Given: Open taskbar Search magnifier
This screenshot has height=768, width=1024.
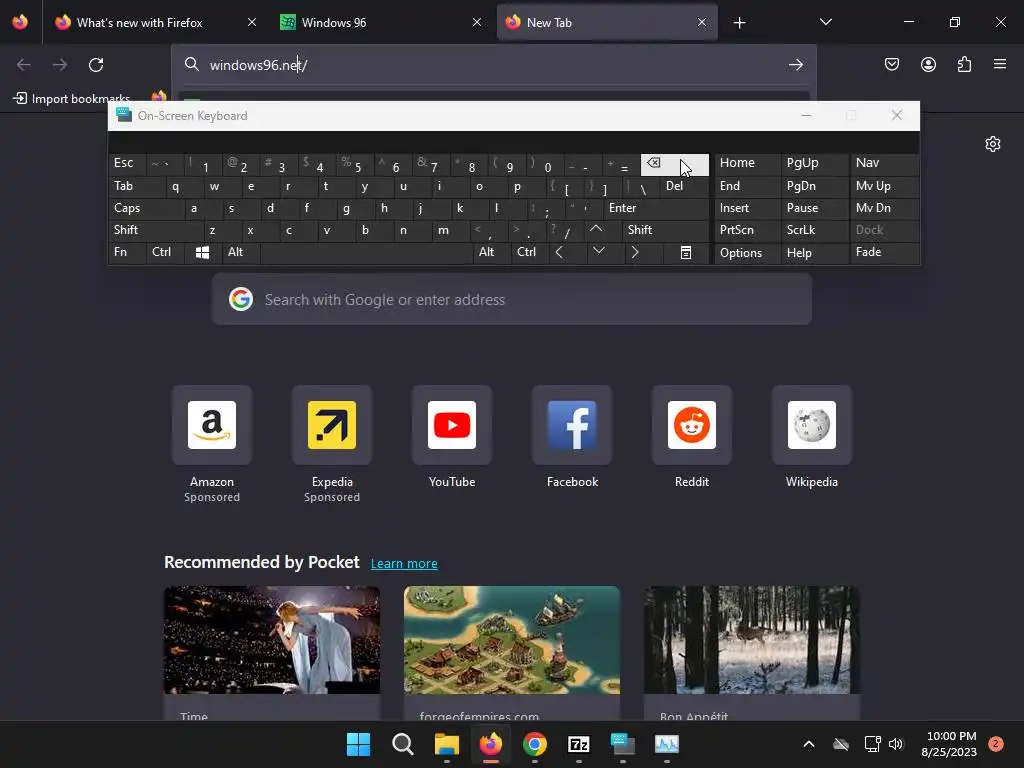Looking at the screenshot, I should [402, 744].
